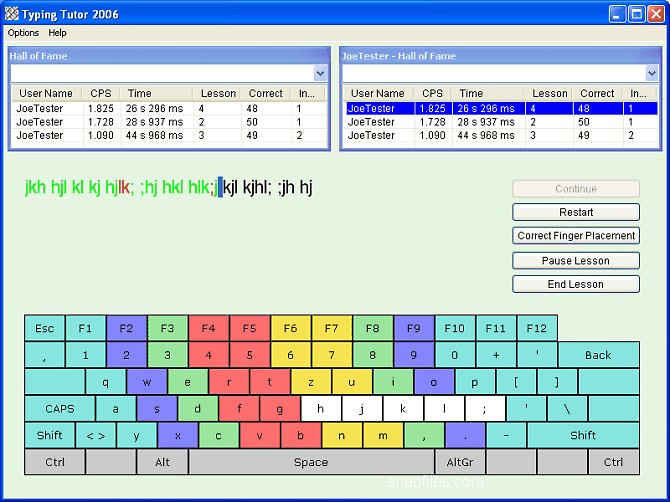
Task: Sort JoeTester list by Lesson column
Action: 549,93
